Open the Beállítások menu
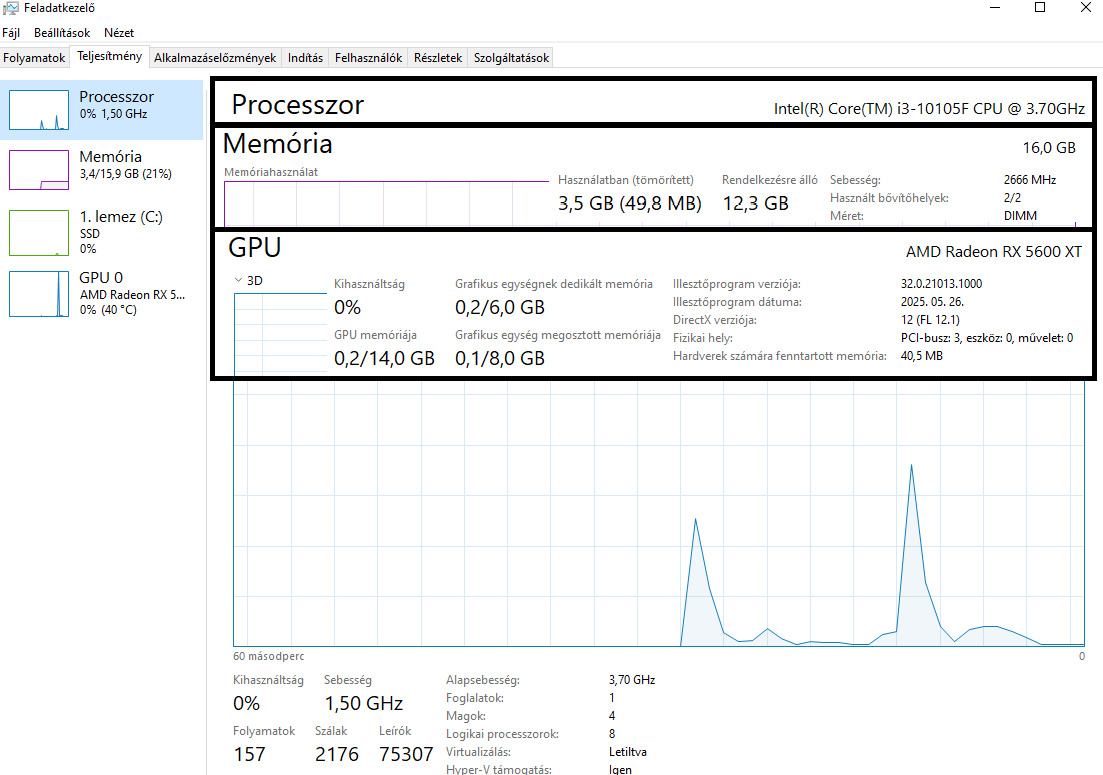The width and height of the screenshot is (1103, 775). [x=62, y=33]
